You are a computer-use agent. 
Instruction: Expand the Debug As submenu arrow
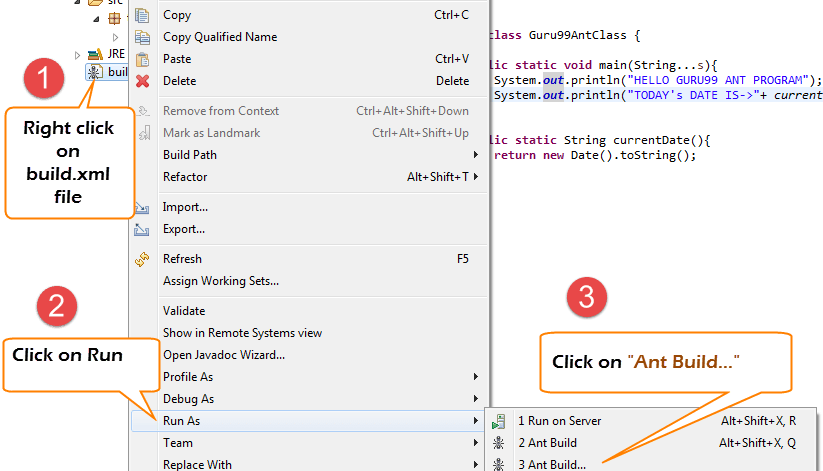[475, 399]
